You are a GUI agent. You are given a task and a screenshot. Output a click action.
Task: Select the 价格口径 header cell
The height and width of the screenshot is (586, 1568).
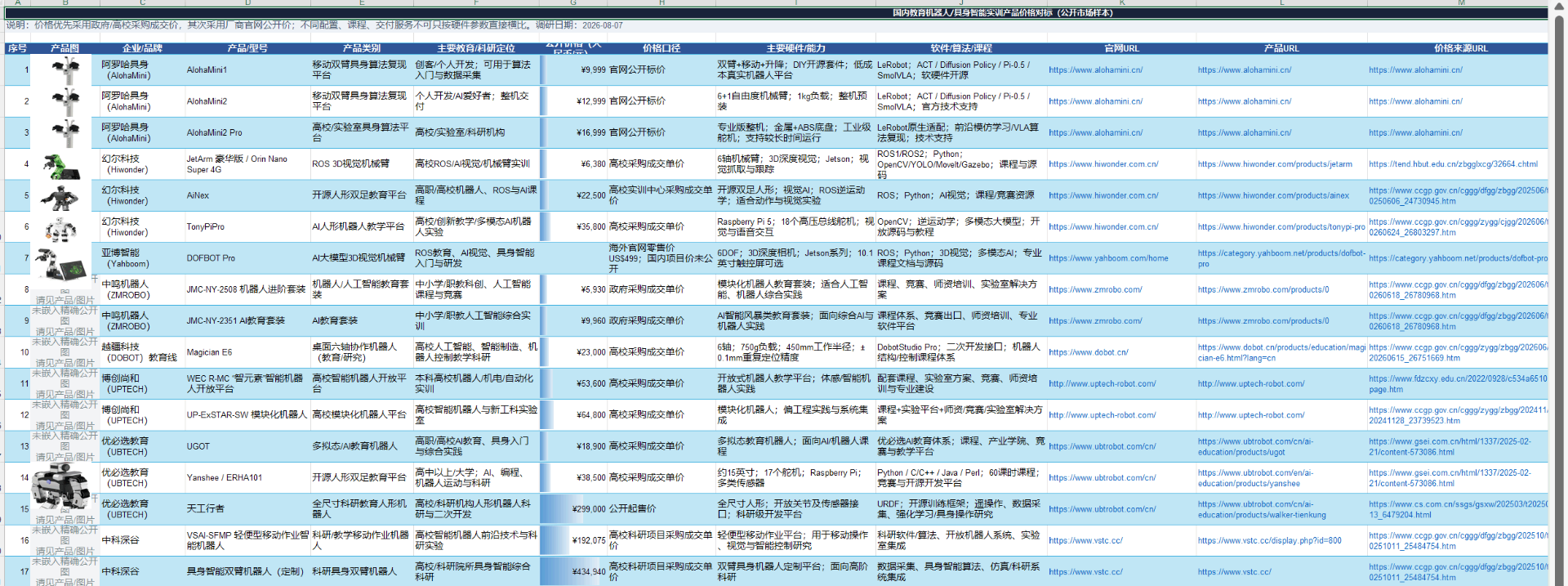pyautogui.click(x=661, y=48)
